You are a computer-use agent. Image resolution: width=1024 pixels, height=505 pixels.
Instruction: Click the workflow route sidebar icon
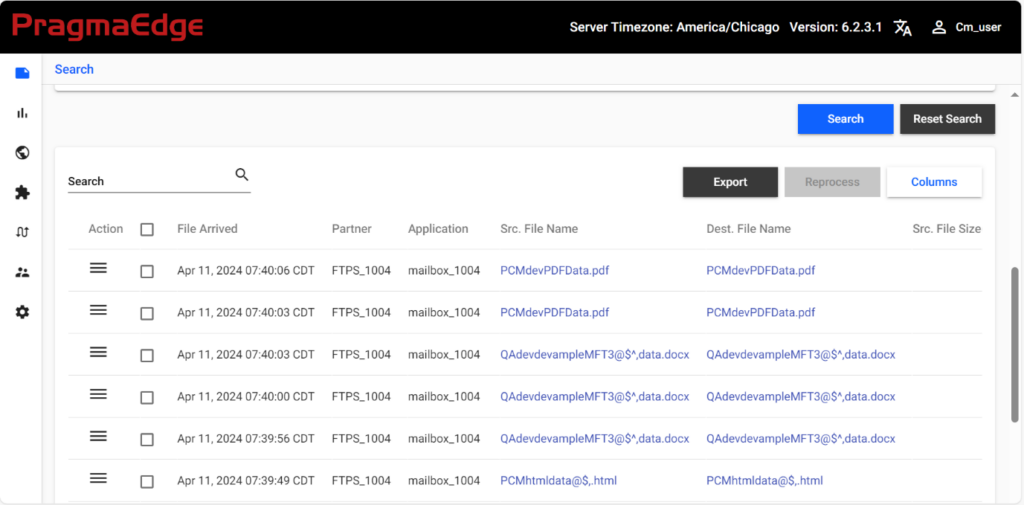[x=22, y=233]
